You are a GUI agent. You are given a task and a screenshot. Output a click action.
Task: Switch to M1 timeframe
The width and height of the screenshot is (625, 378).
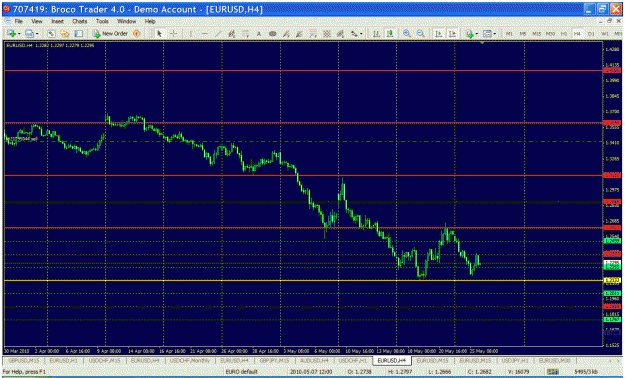coord(509,34)
